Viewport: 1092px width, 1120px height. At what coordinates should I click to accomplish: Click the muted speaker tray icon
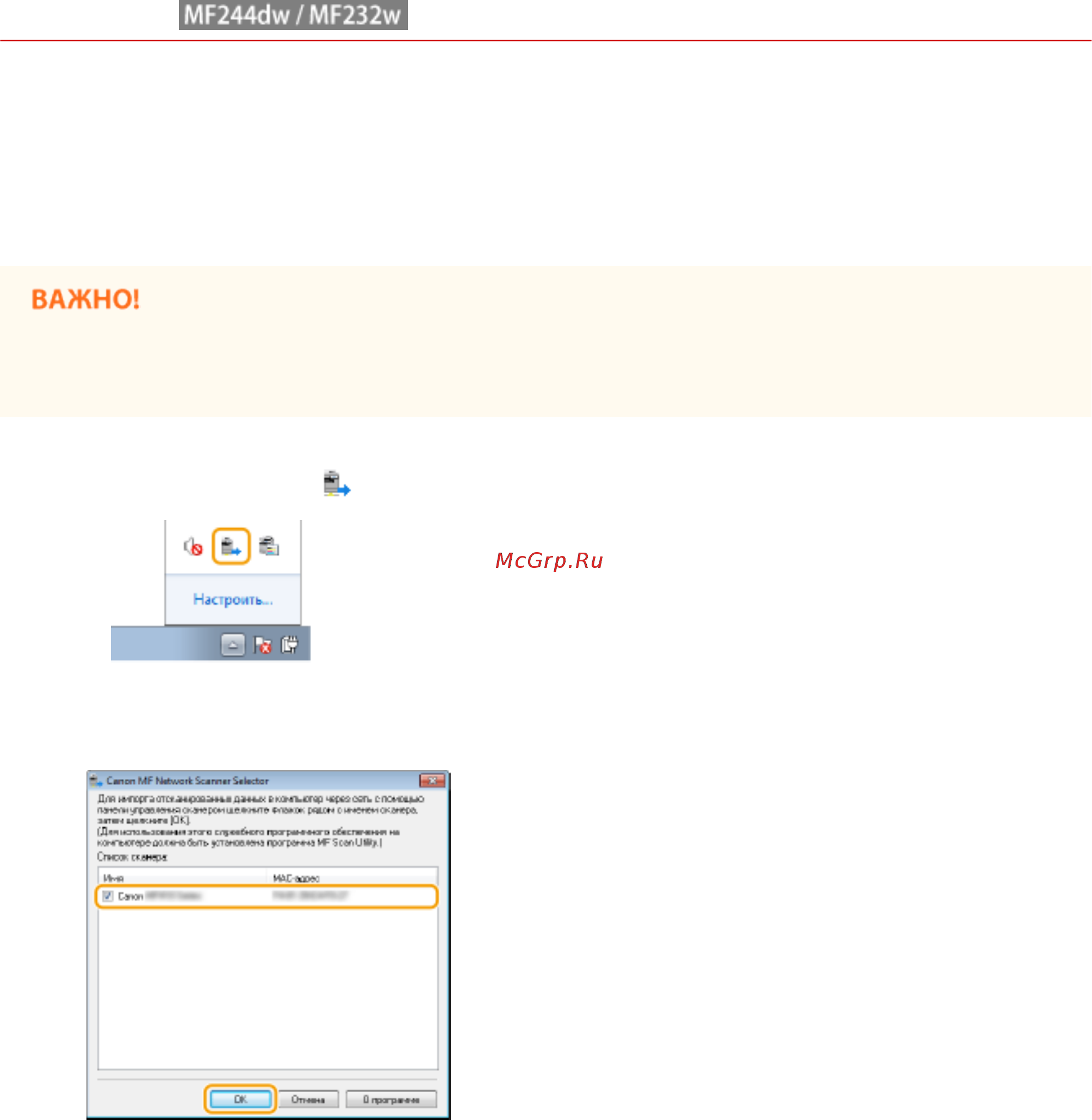pyautogui.click(x=193, y=546)
